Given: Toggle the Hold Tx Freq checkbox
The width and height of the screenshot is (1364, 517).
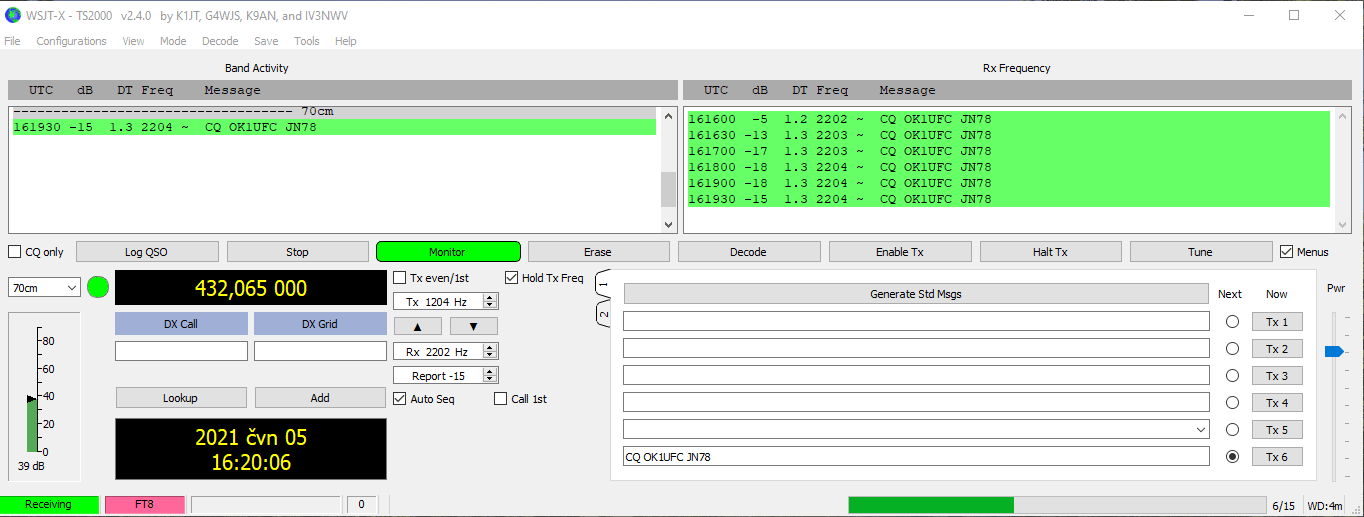Looking at the screenshot, I should (x=512, y=278).
